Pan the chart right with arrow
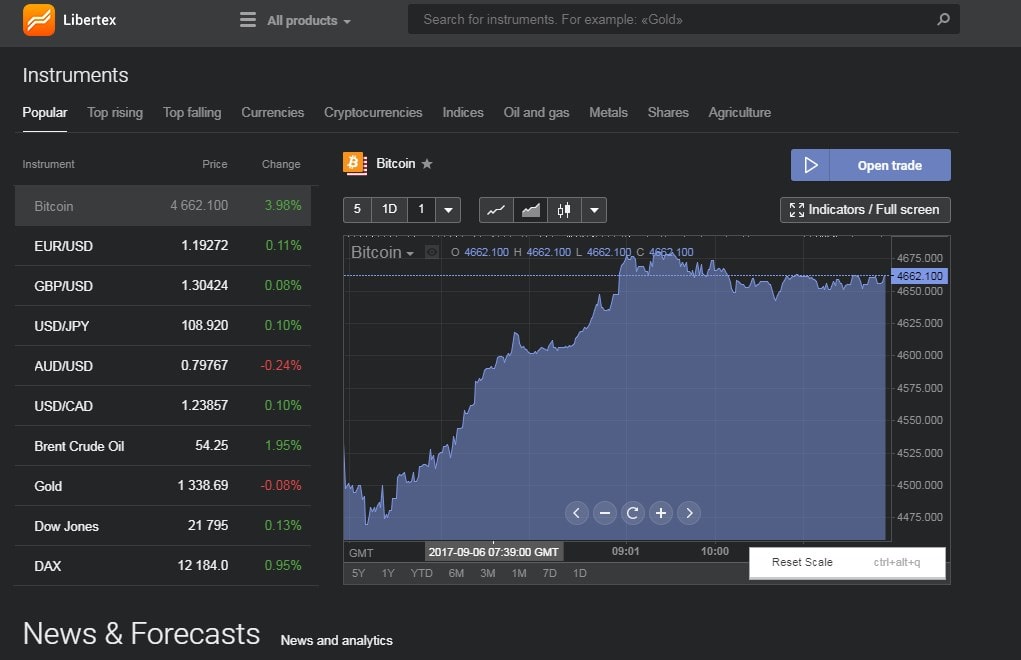The image size is (1021, 660). (689, 513)
